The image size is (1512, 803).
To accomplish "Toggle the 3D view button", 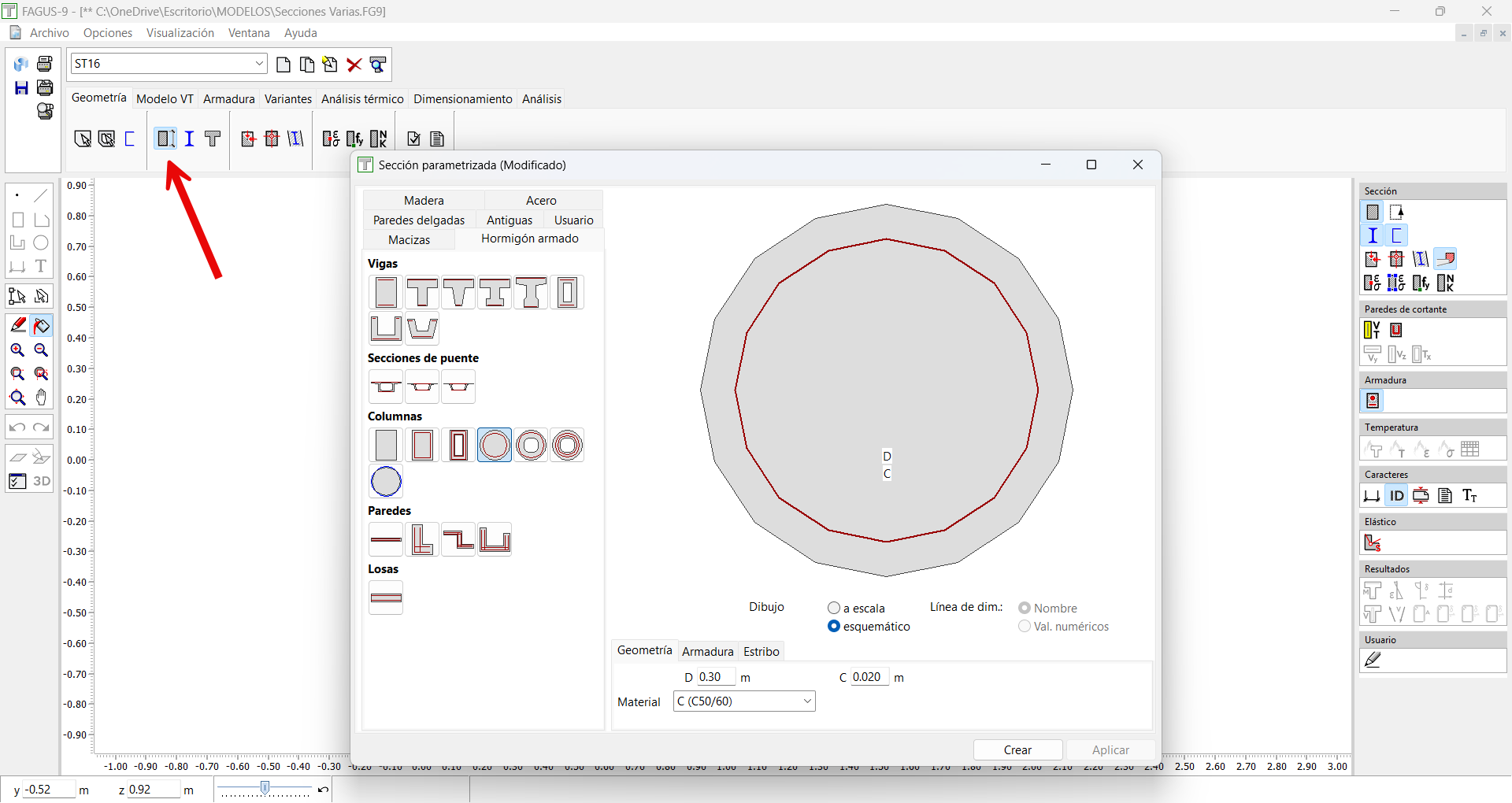I will 42,481.
